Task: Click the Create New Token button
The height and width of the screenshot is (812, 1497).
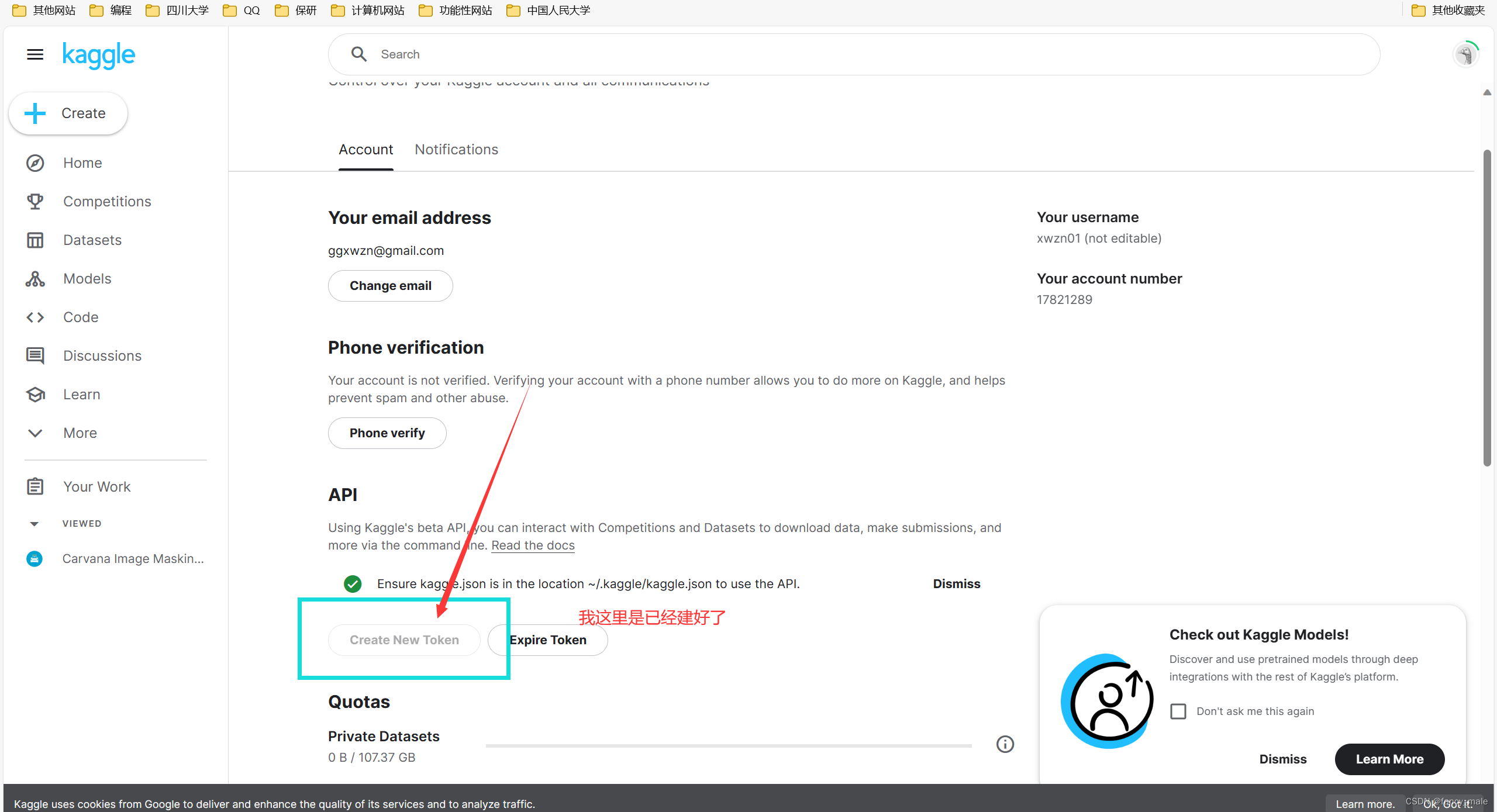Action: (x=404, y=640)
